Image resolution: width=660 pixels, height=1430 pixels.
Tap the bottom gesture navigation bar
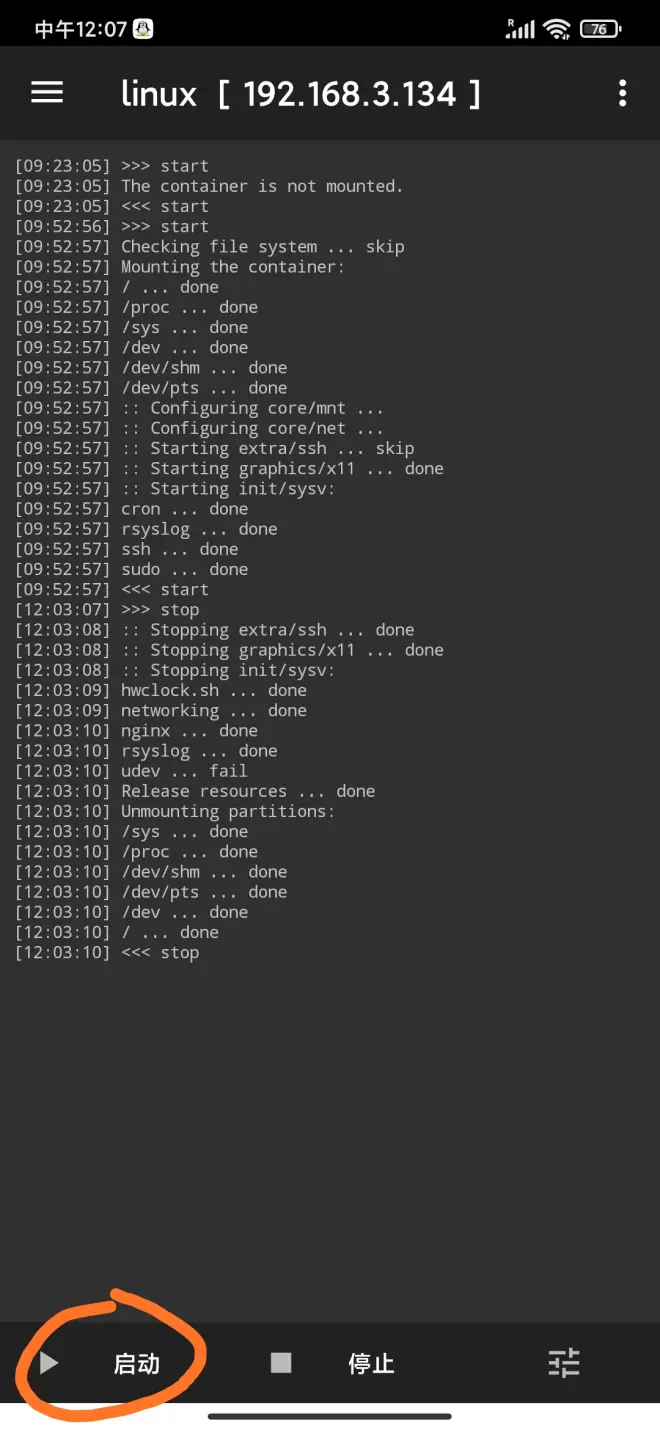click(330, 1416)
